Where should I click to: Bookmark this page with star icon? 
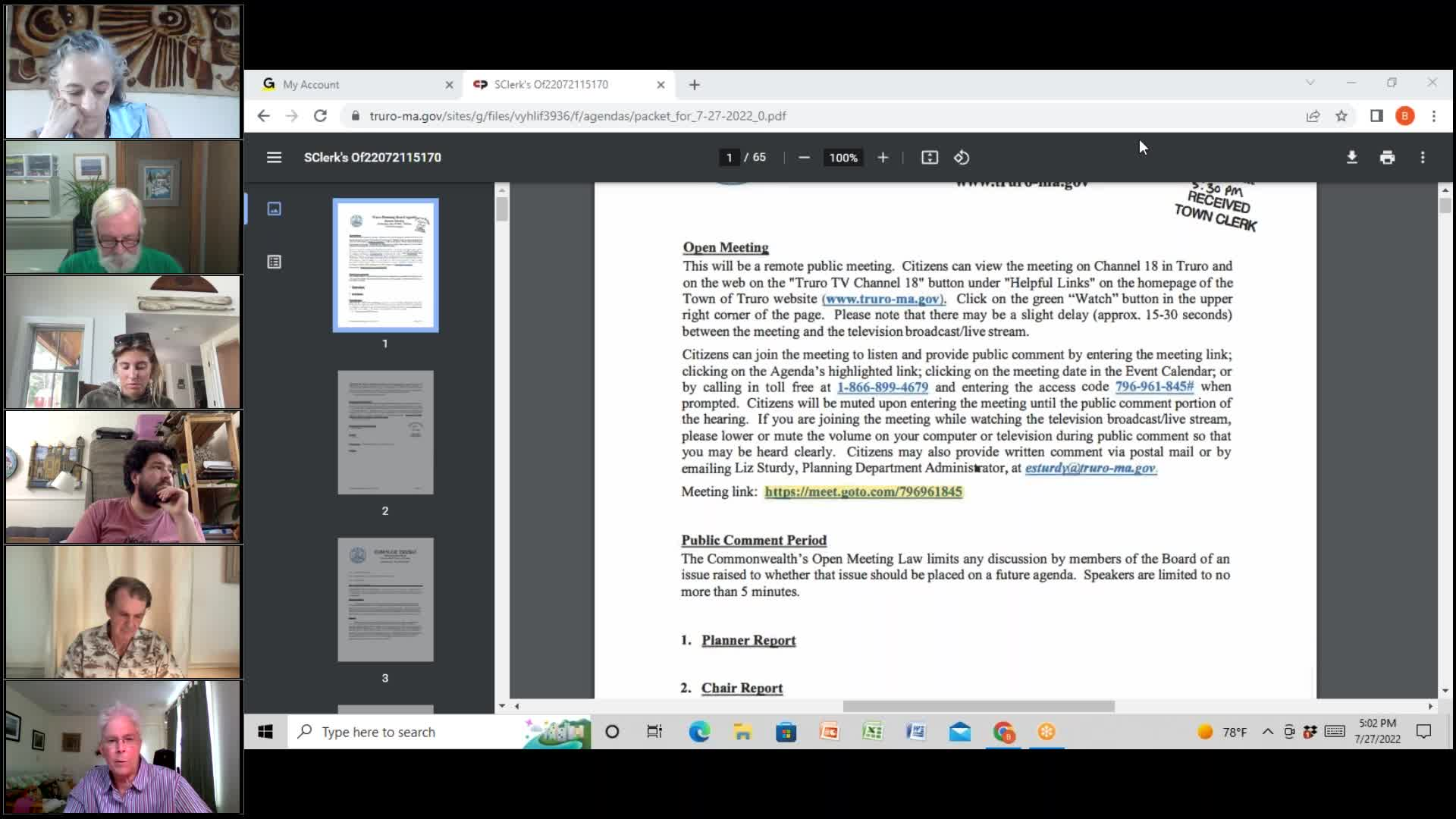pyautogui.click(x=1341, y=116)
